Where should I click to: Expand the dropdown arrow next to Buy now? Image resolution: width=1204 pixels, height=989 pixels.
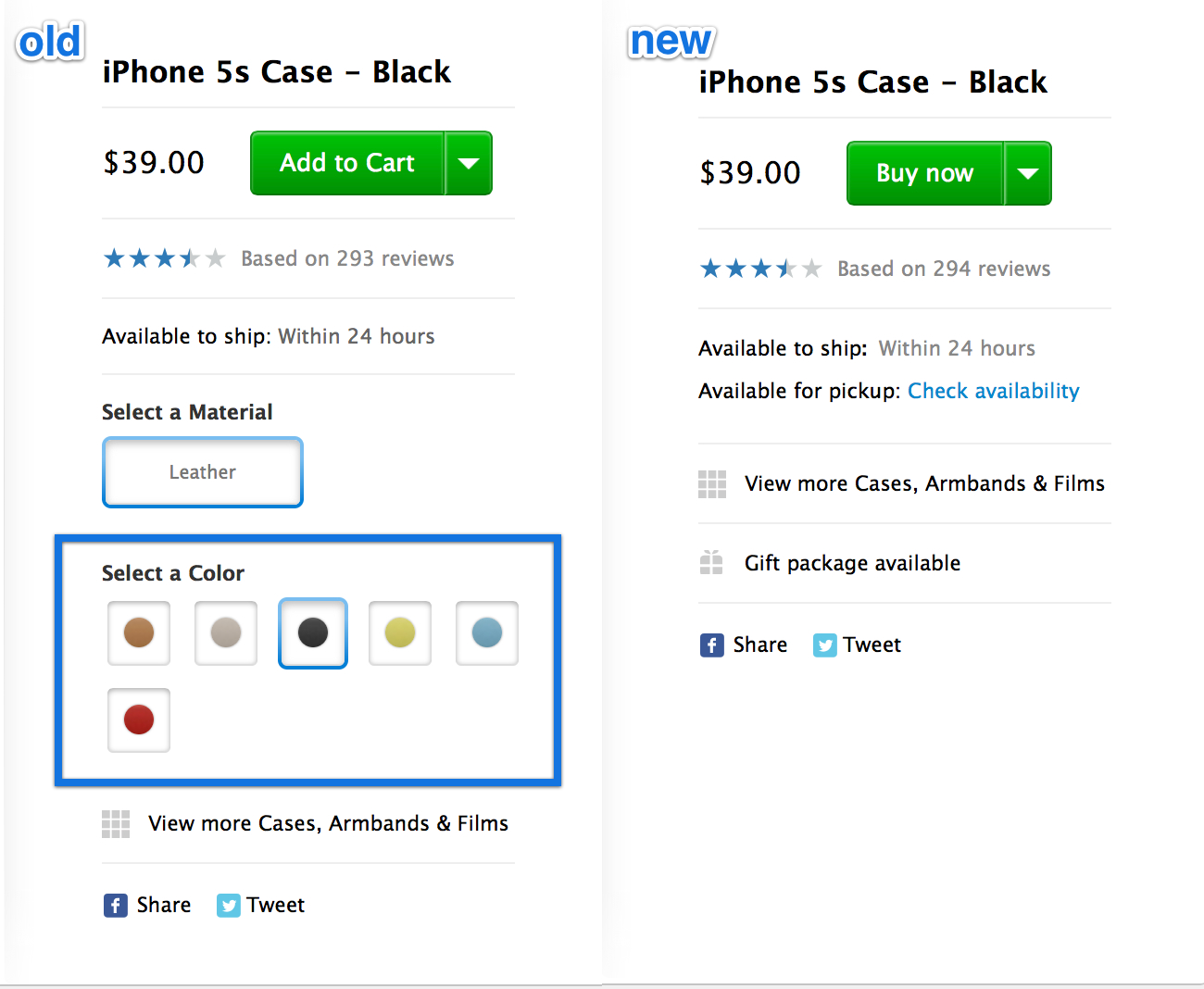pyautogui.click(x=1028, y=174)
